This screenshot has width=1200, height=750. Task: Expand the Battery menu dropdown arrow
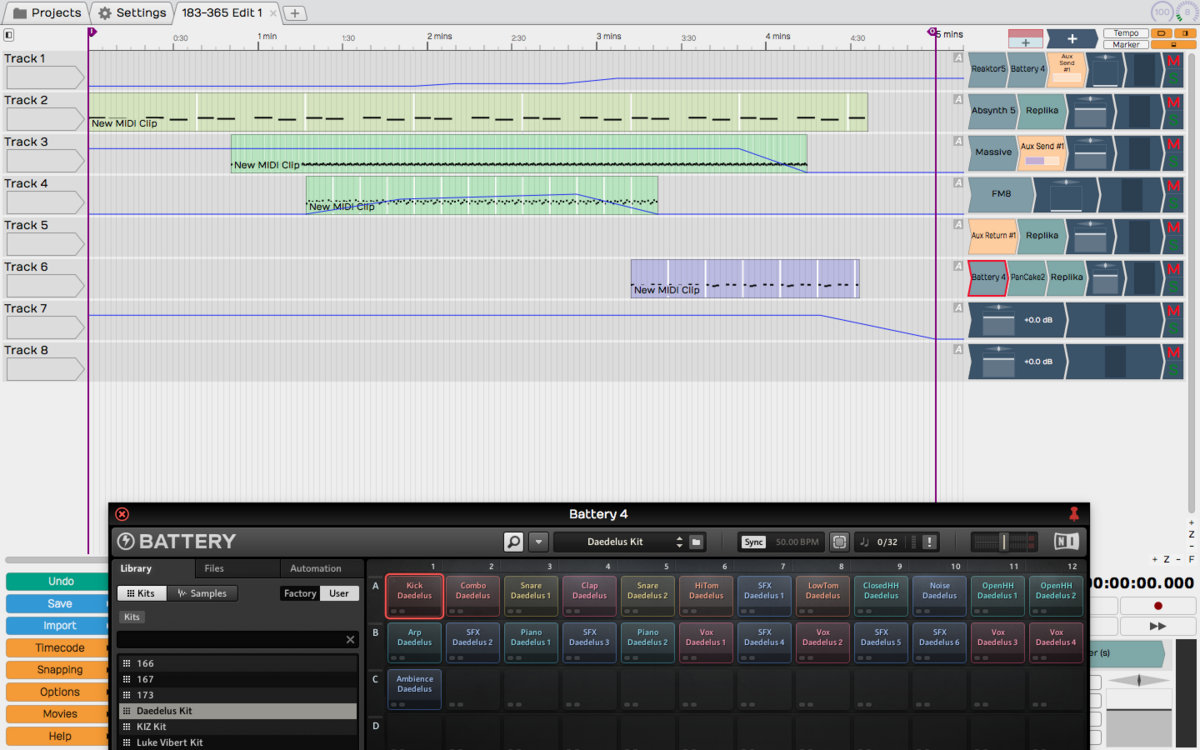click(539, 542)
